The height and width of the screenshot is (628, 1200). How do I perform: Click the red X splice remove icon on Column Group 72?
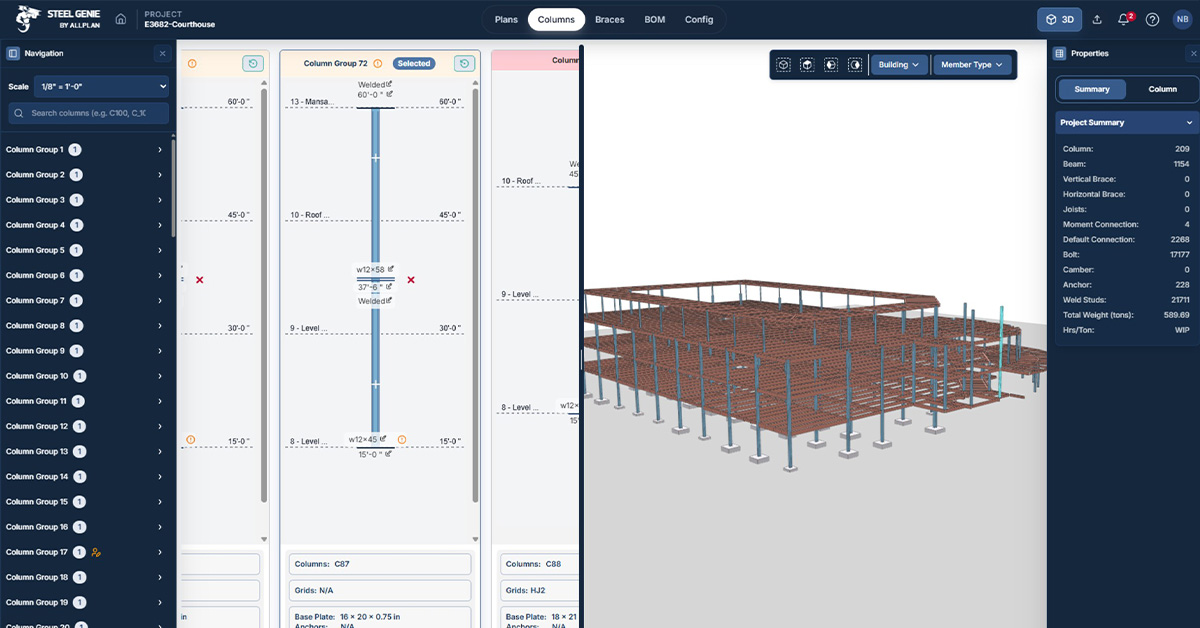click(x=411, y=280)
